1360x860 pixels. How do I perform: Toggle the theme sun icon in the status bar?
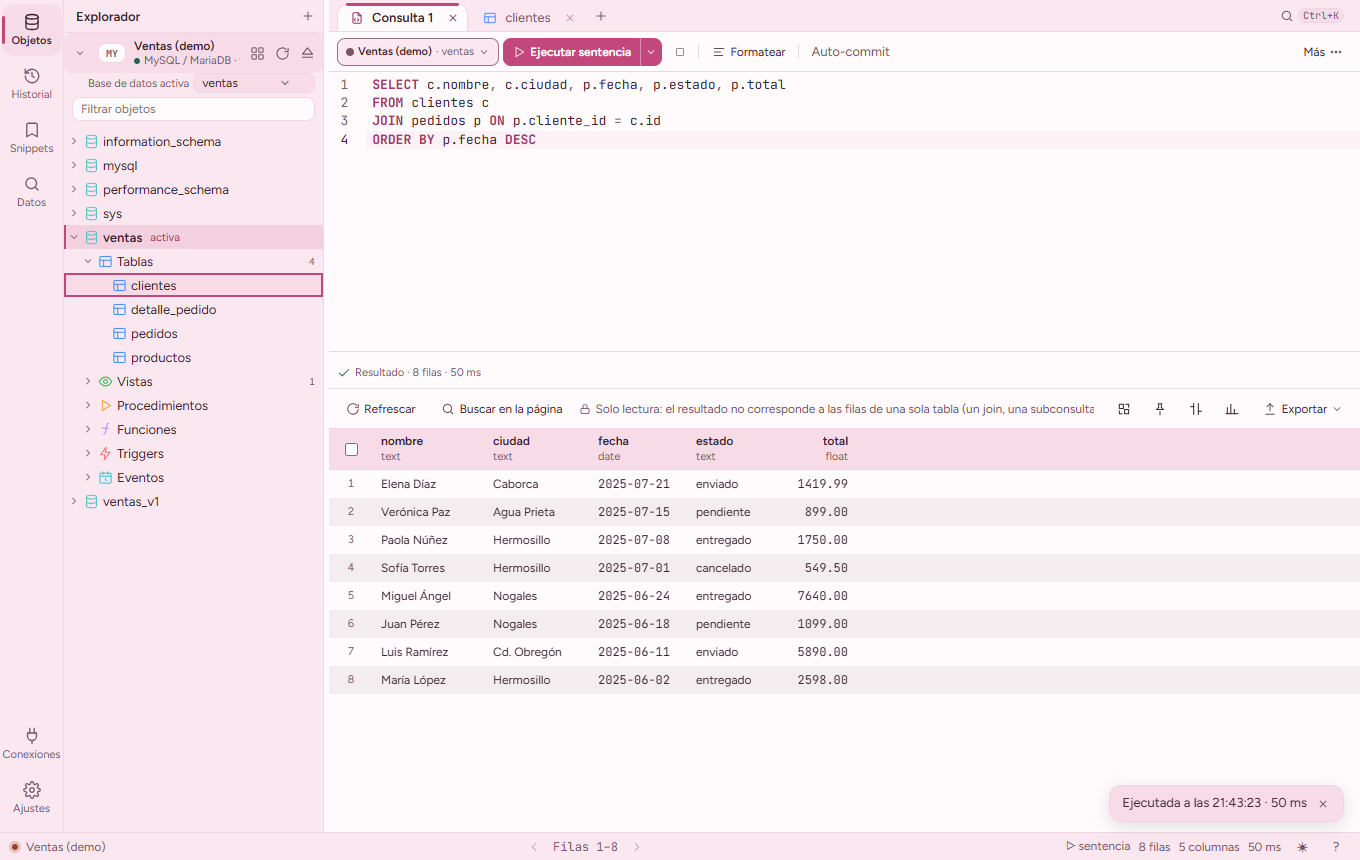click(1303, 847)
